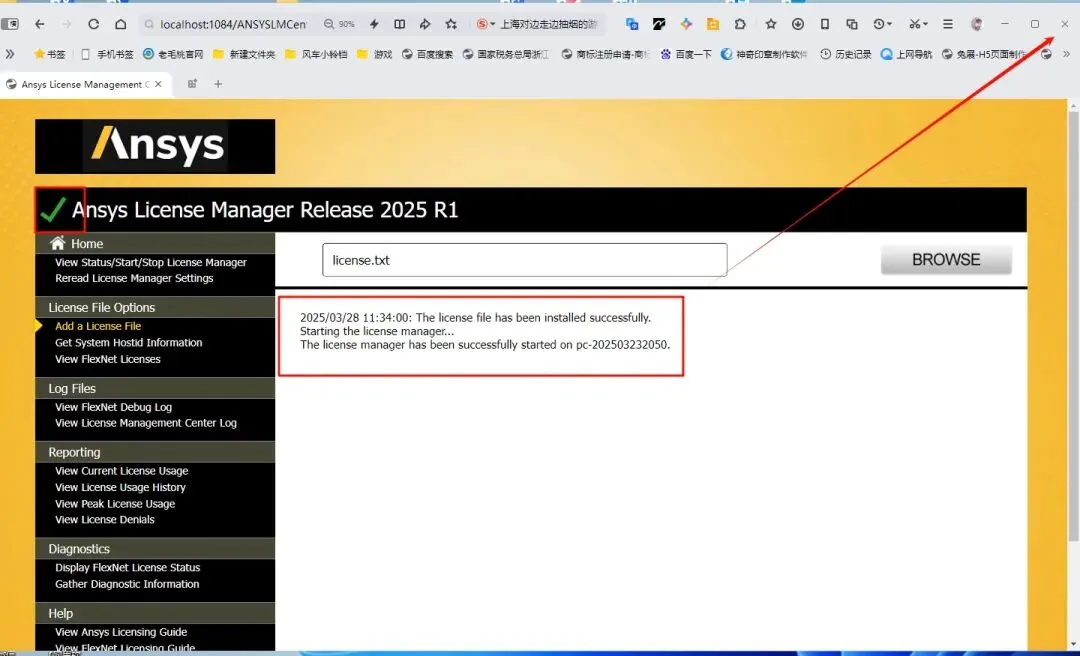Open the 新建文件夹 bookmark folder
This screenshot has height=656, width=1080.
pyautogui.click(x=244, y=54)
